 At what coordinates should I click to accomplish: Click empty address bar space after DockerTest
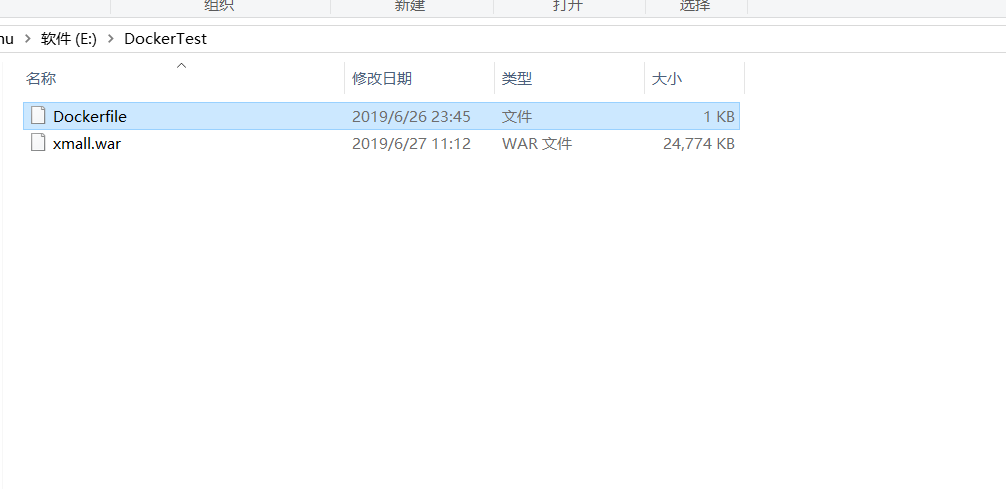(x=603, y=39)
